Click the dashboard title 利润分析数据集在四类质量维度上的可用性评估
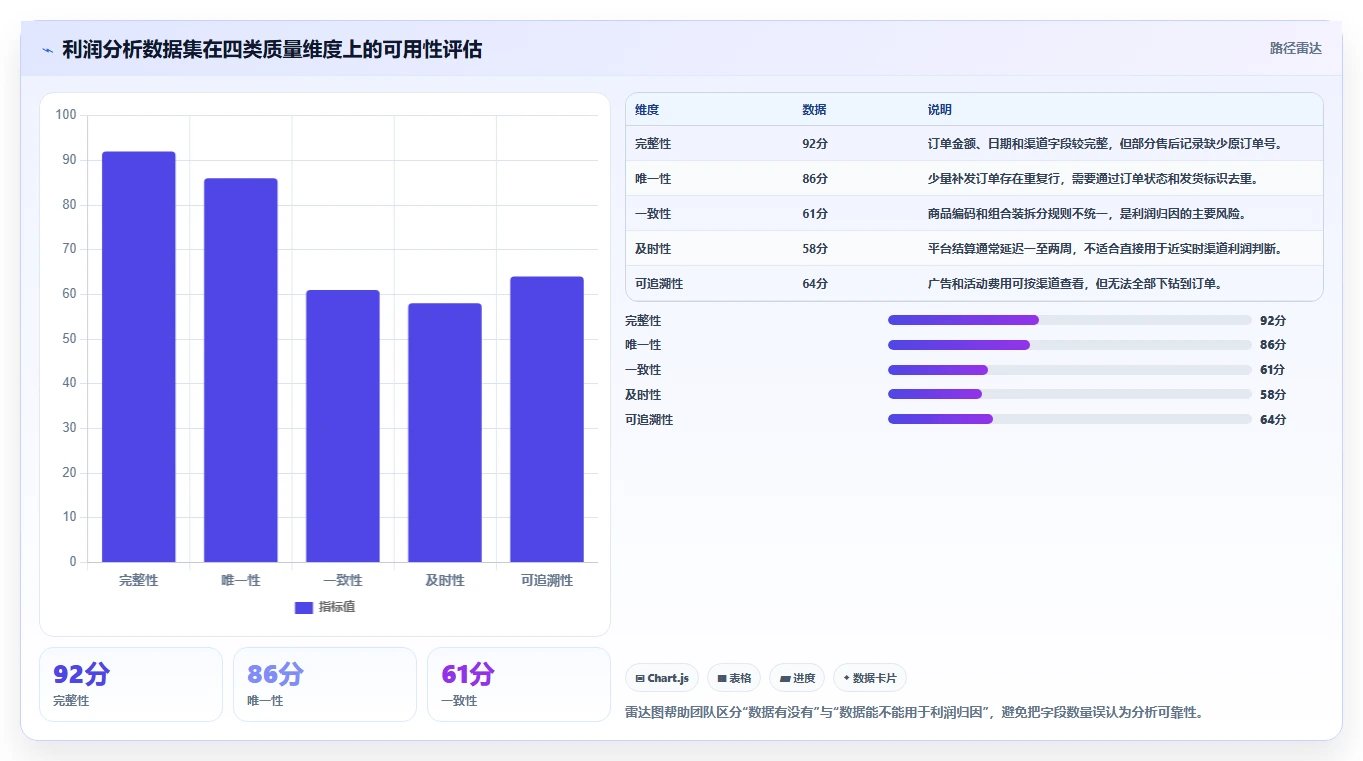 [x=272, y=50]
